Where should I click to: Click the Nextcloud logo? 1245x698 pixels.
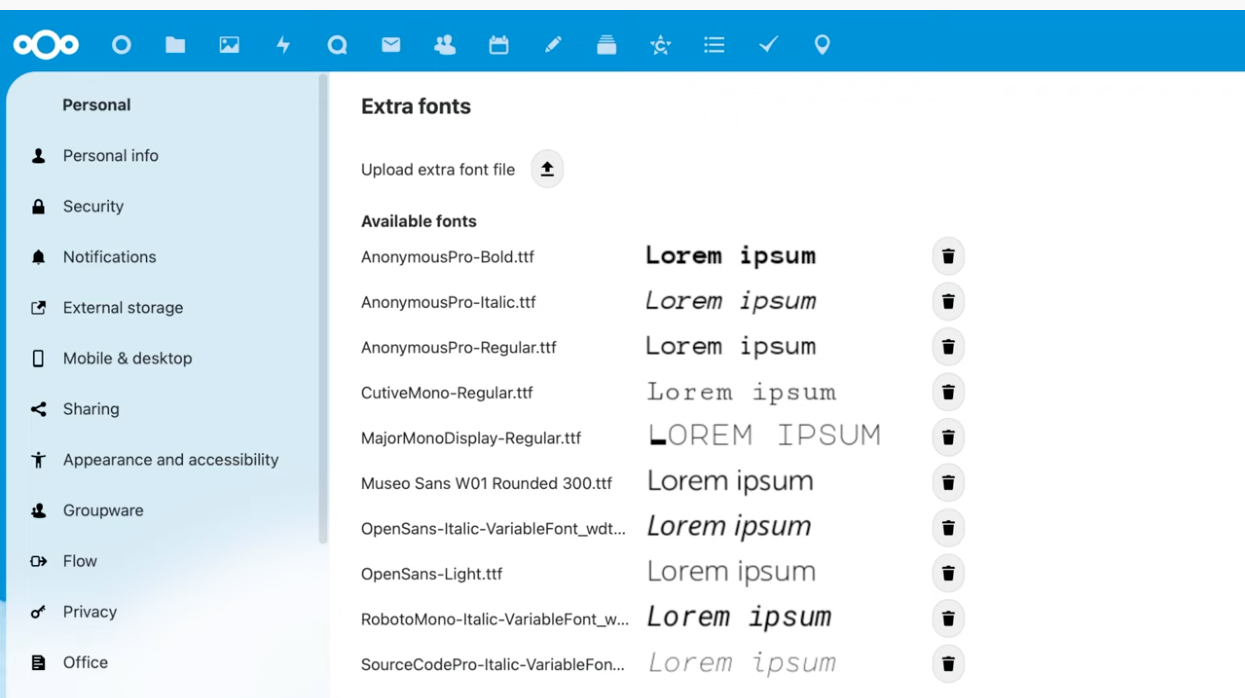tap(46, 45)
